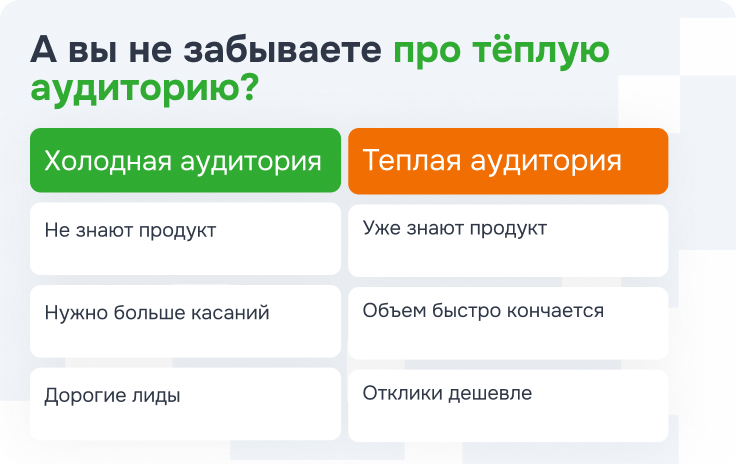
Task: Click the word "Холодная" in the green header
Action: (x=96, y=161)
